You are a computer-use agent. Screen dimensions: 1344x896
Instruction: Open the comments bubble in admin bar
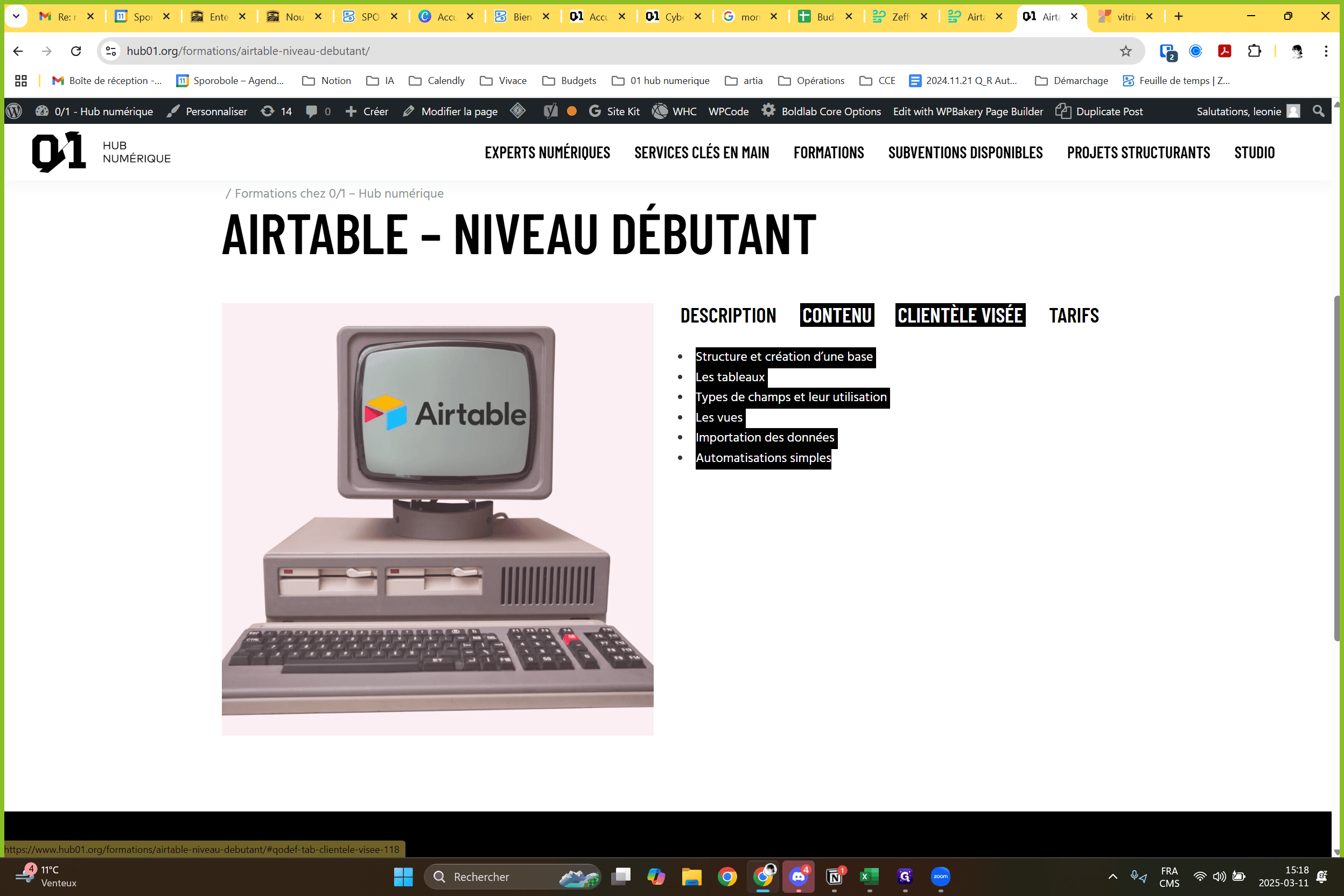tap(318, 111)
